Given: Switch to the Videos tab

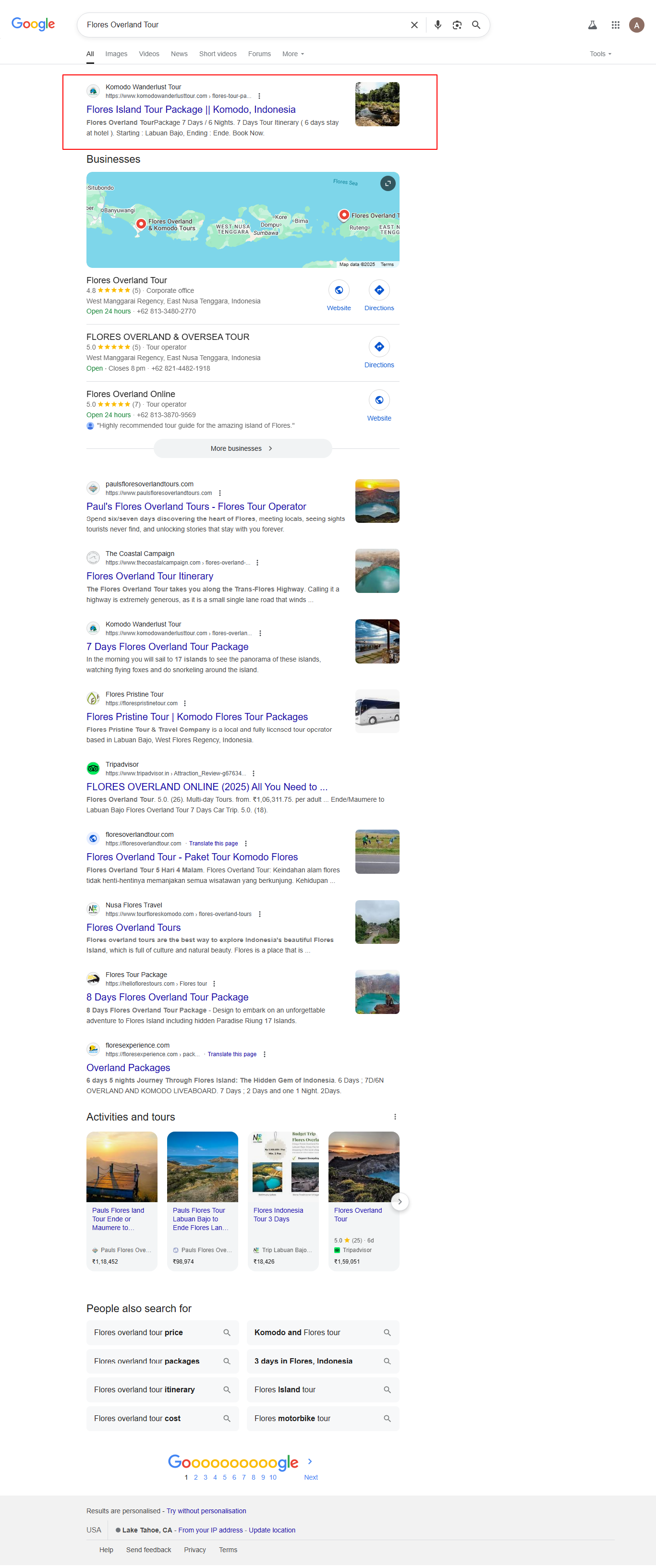Looking at the screenshot, I should (x=148, y=54).
